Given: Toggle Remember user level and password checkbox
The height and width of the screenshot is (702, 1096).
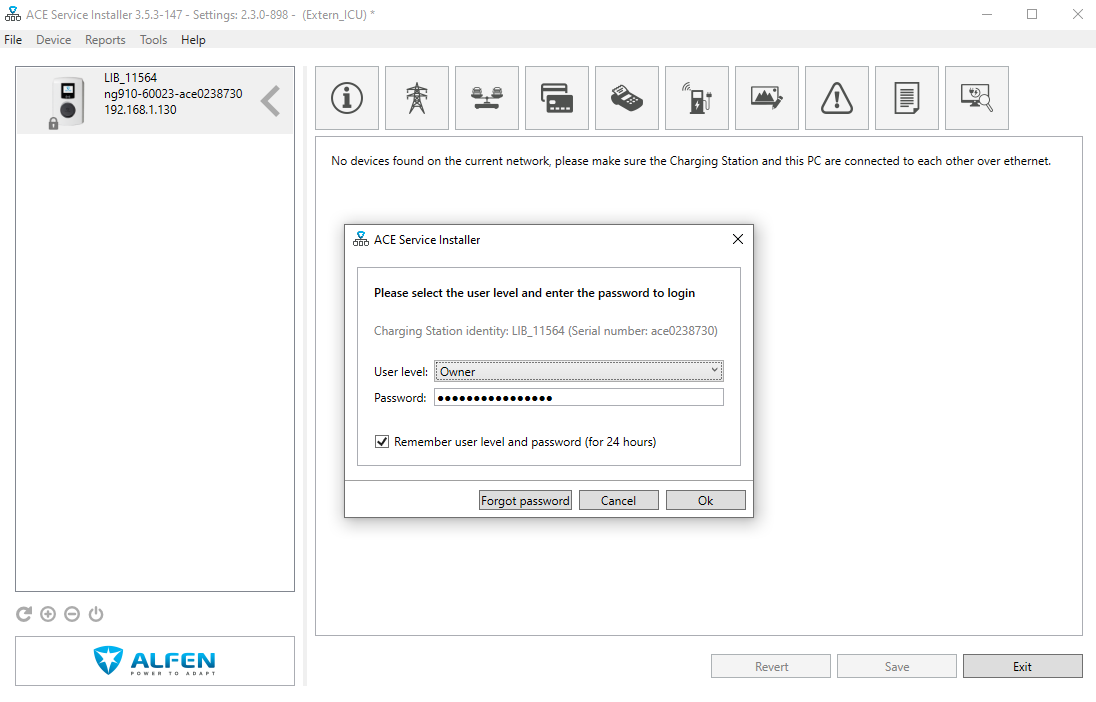Looking at the screenshot, I should 382,442.
